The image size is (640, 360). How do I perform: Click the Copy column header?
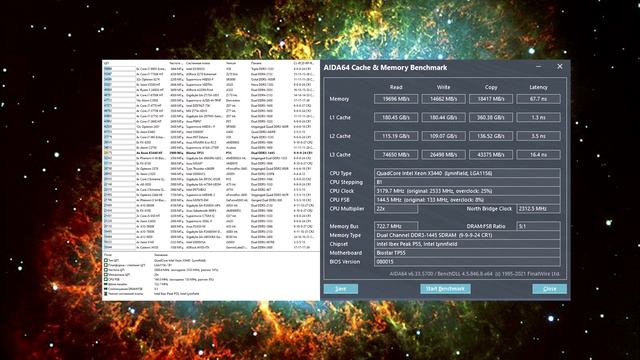(491, 87)
